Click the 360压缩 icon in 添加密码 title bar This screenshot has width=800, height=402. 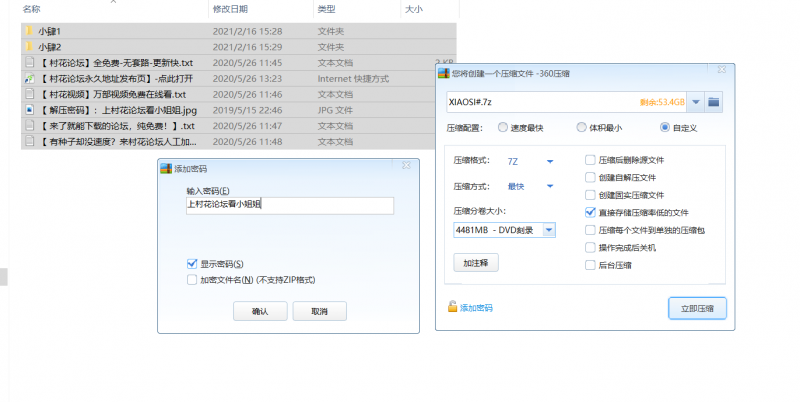click(166, 168)
